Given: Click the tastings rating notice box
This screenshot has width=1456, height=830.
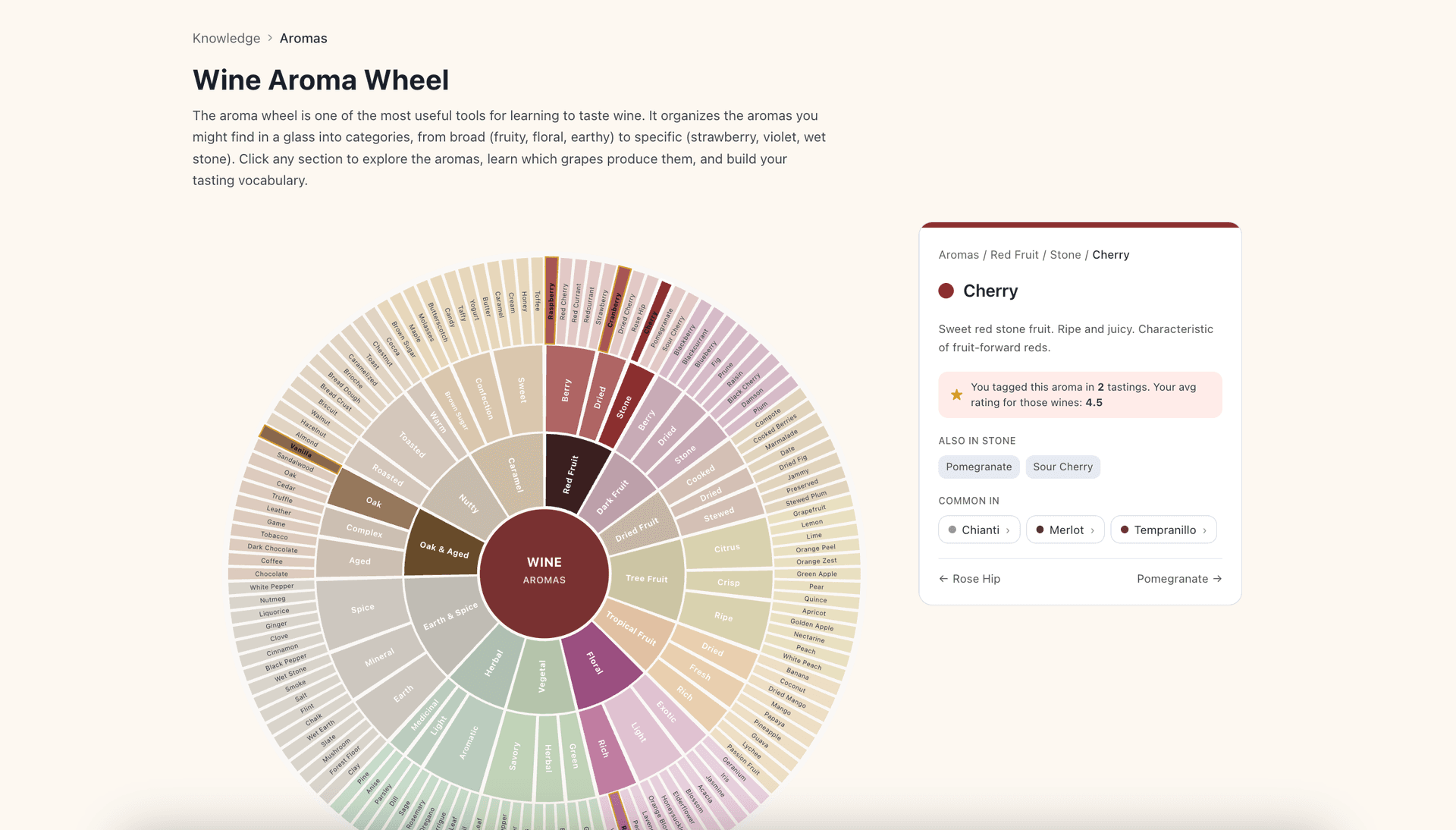Looking at the screenshot, I should pyautogui.click(x=1080, y=395).
